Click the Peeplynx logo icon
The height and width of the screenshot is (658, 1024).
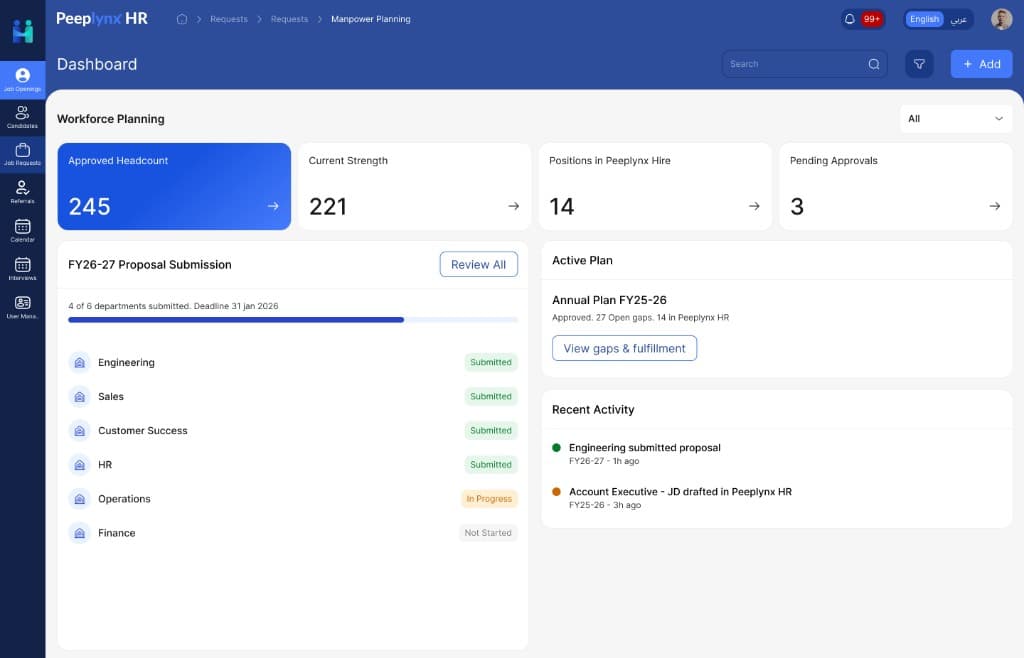coord(23,31)
